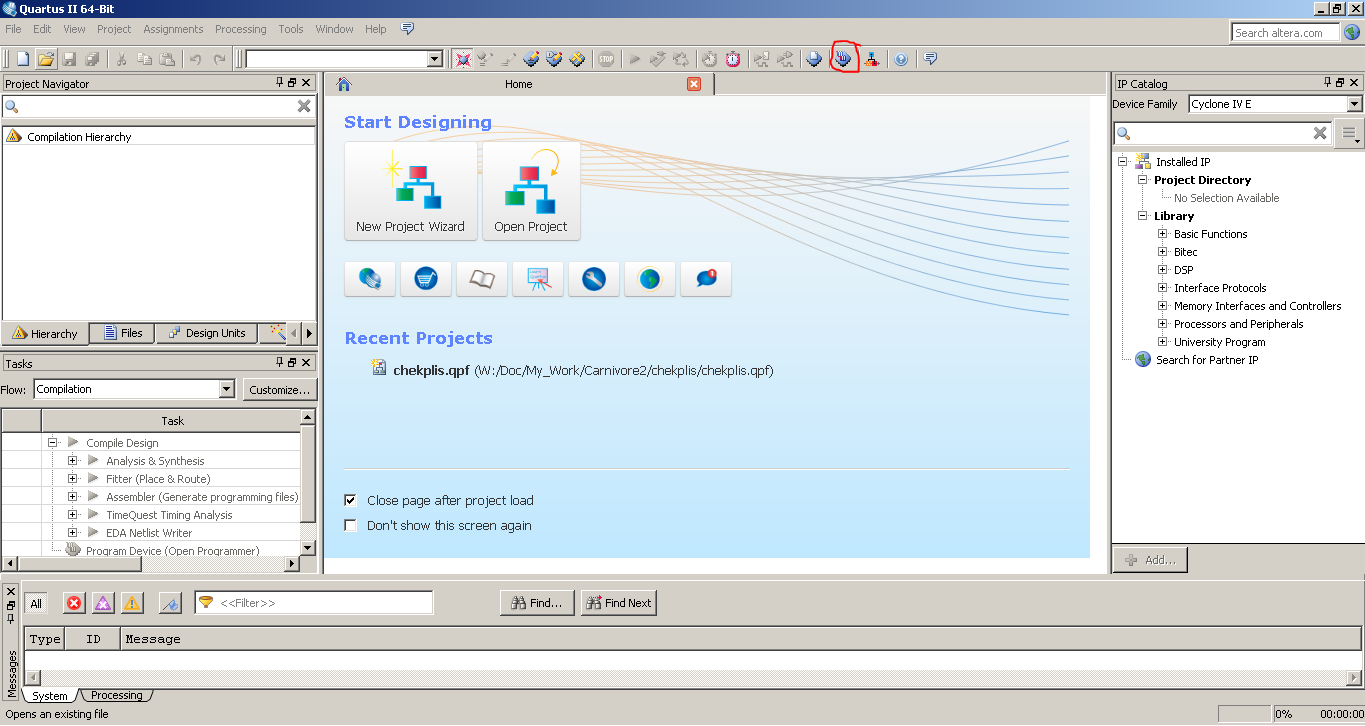This screenshot has height=726, width=1365.
Task: Toggle the error messages filter icon
Action: tap(74, 603)
